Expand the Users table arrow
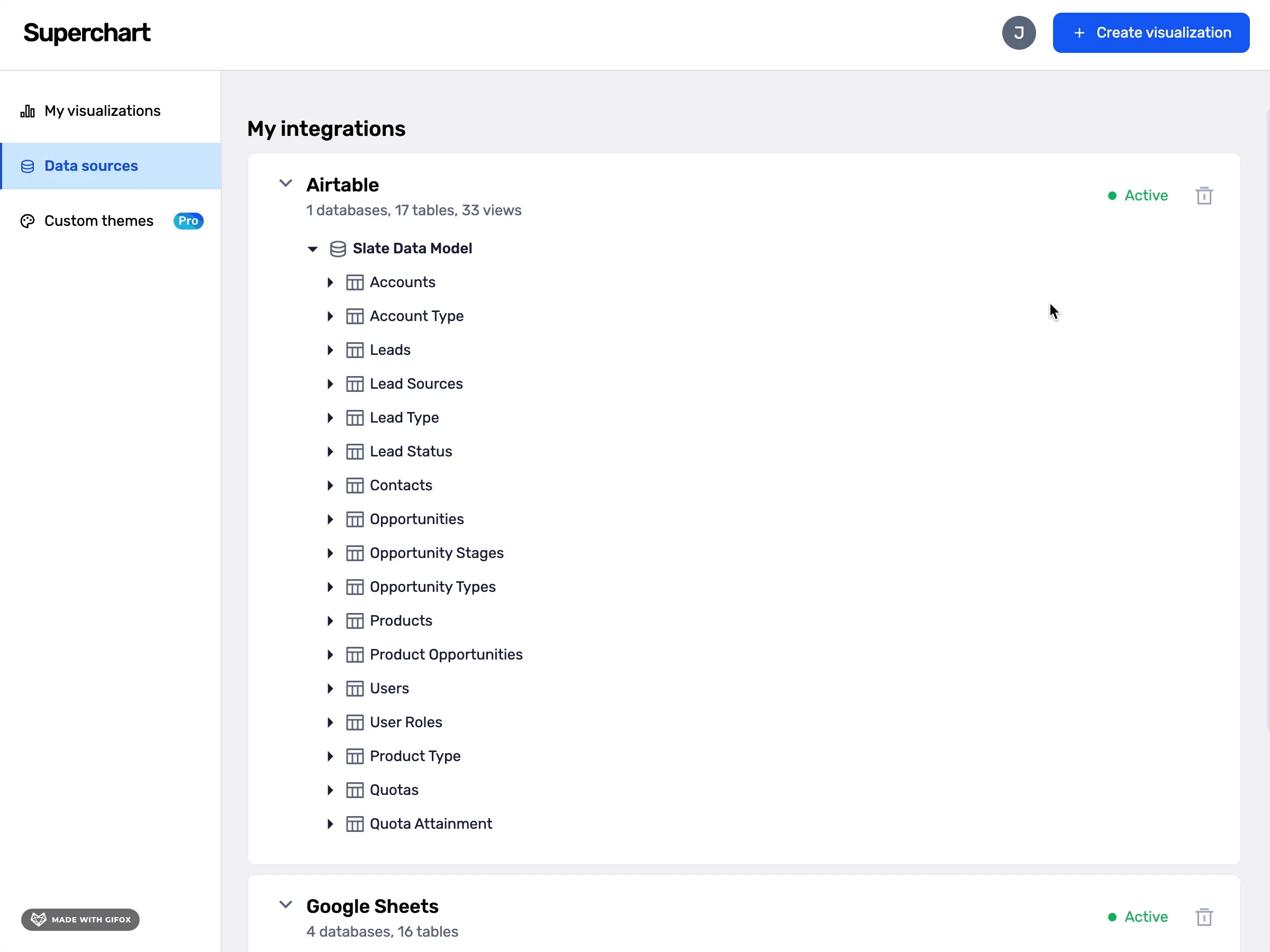The height and width of the screenshot is (952, 1270). pos(330,689)
